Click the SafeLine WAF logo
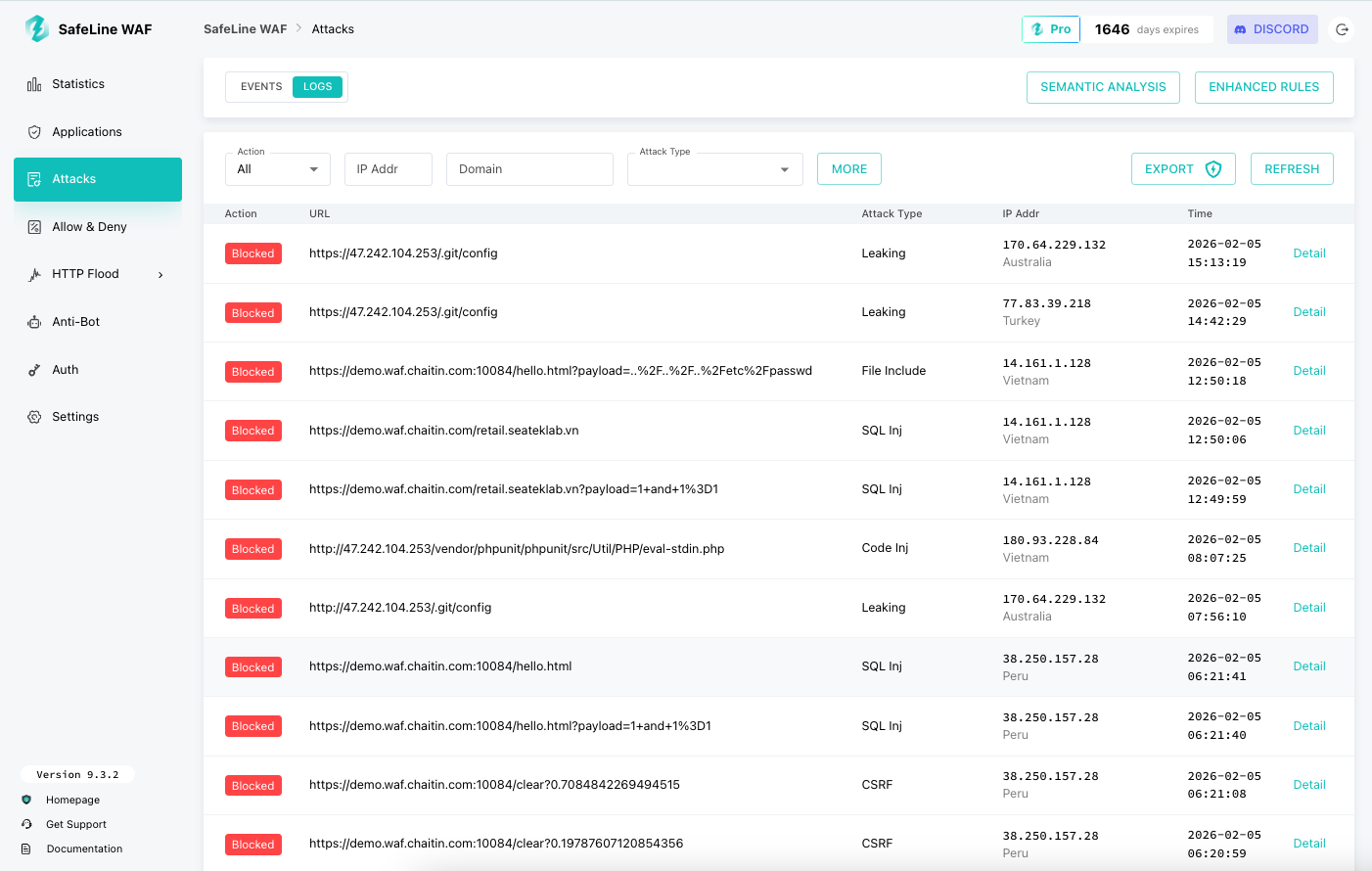Screen dimensions: 1372x871 tap(36, 29)
